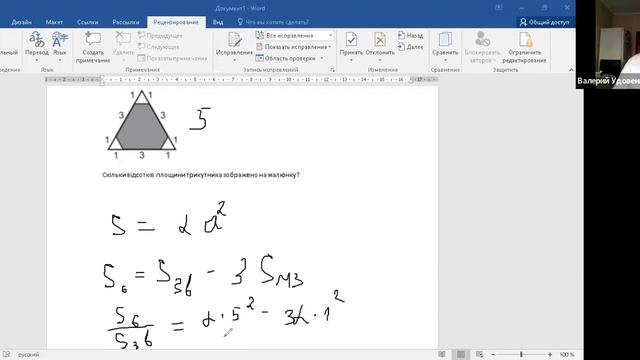Click the русский language indicator
The height and width of the screenshot is (360, 640).
click(29, 355)
